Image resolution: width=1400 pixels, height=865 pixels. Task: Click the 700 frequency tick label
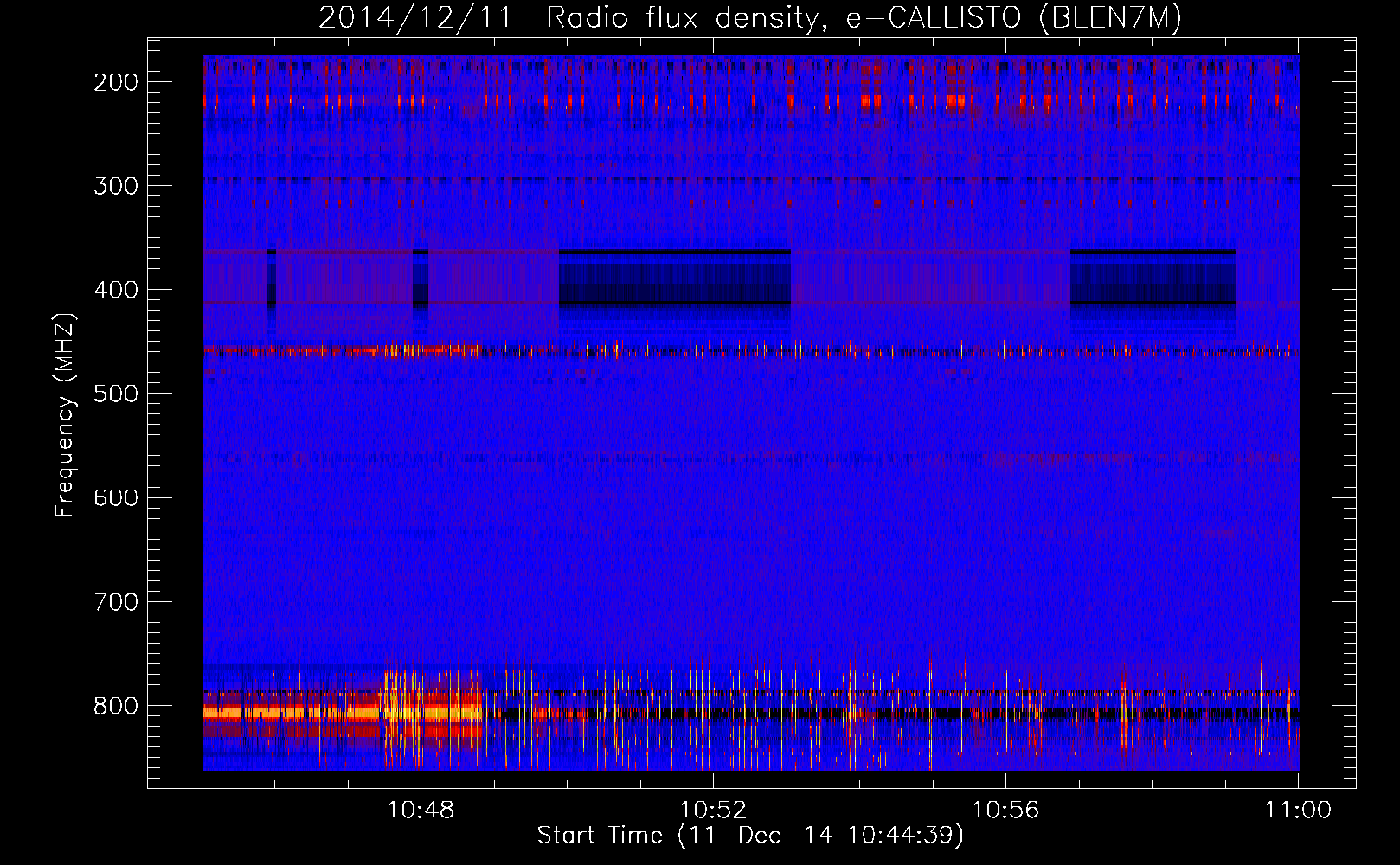[116, 601]
